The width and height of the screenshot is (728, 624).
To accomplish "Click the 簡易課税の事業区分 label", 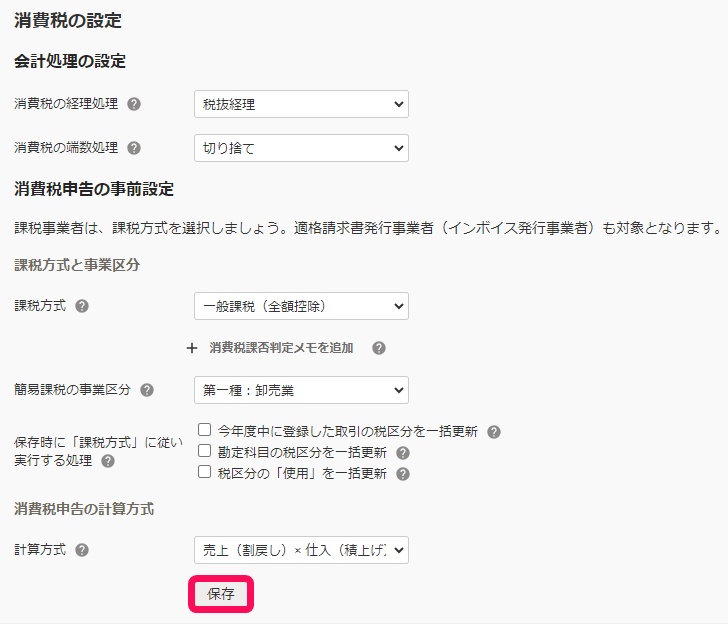I will click(x=72, y=390).
